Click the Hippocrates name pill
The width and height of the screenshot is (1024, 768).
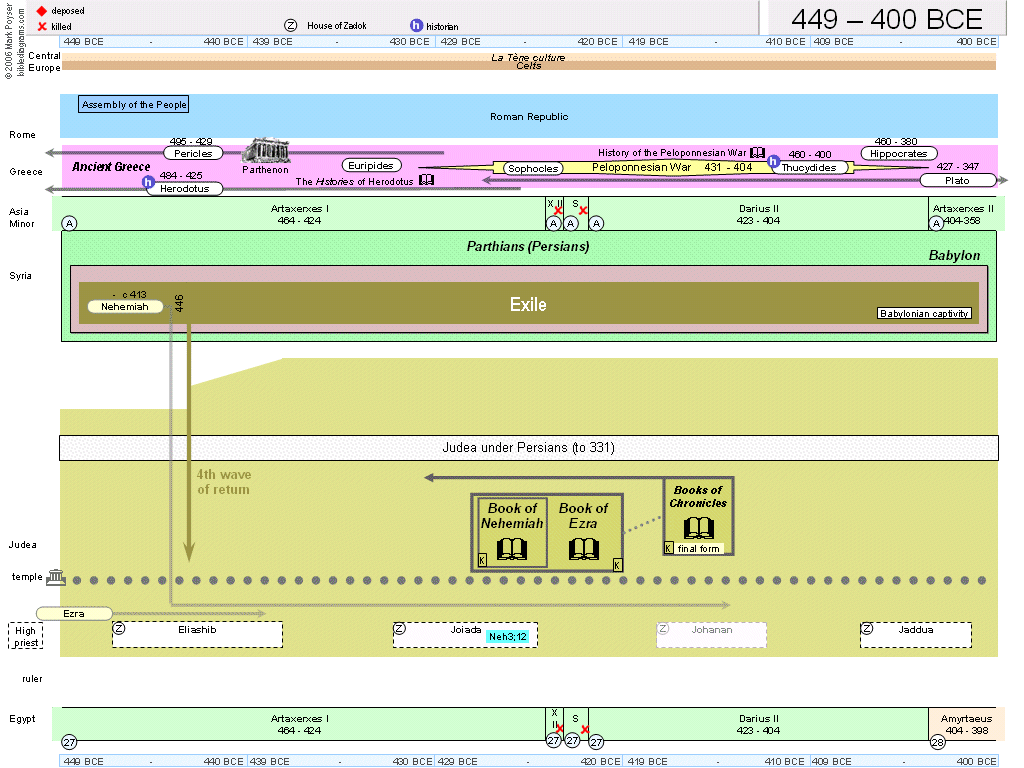(x=898, y=154)
